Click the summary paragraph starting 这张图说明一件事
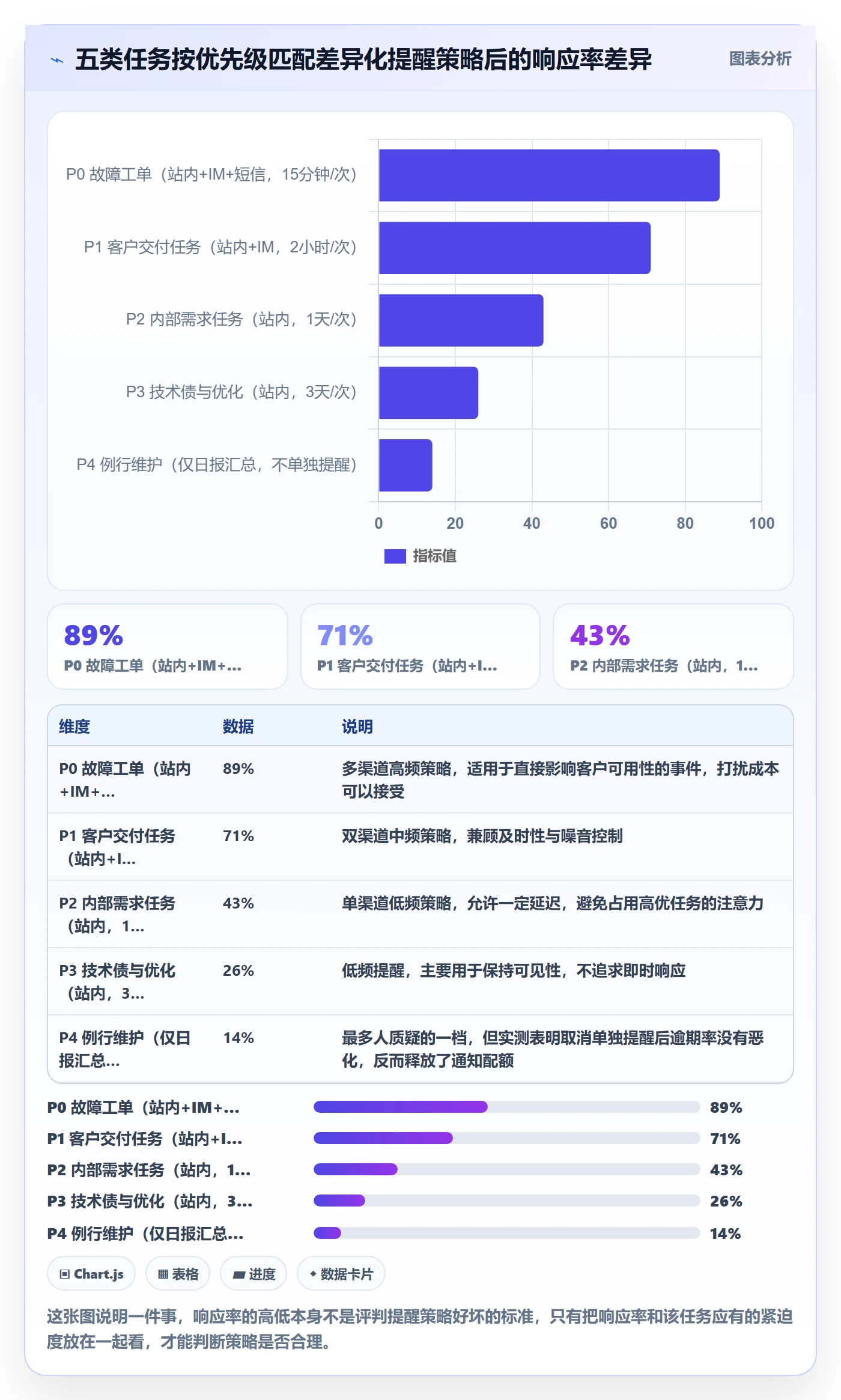 click(x=420, y=1328)
